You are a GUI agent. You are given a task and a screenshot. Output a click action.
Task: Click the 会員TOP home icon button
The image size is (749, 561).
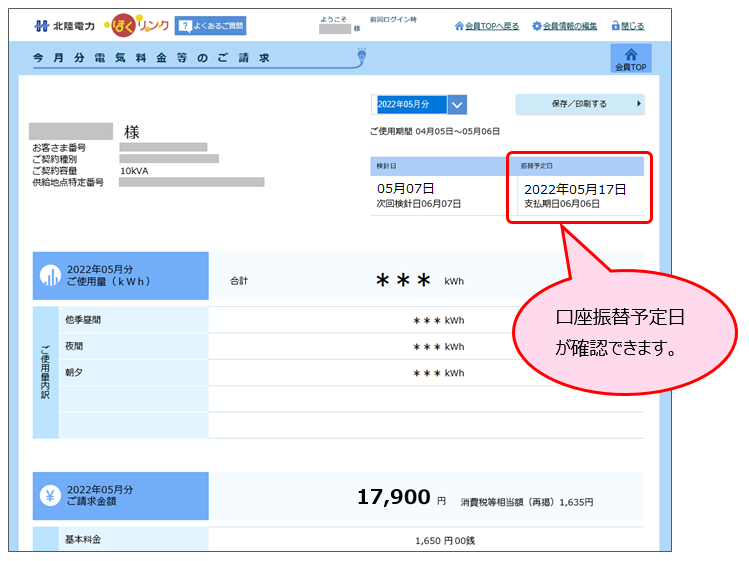(x=630, y=59)
